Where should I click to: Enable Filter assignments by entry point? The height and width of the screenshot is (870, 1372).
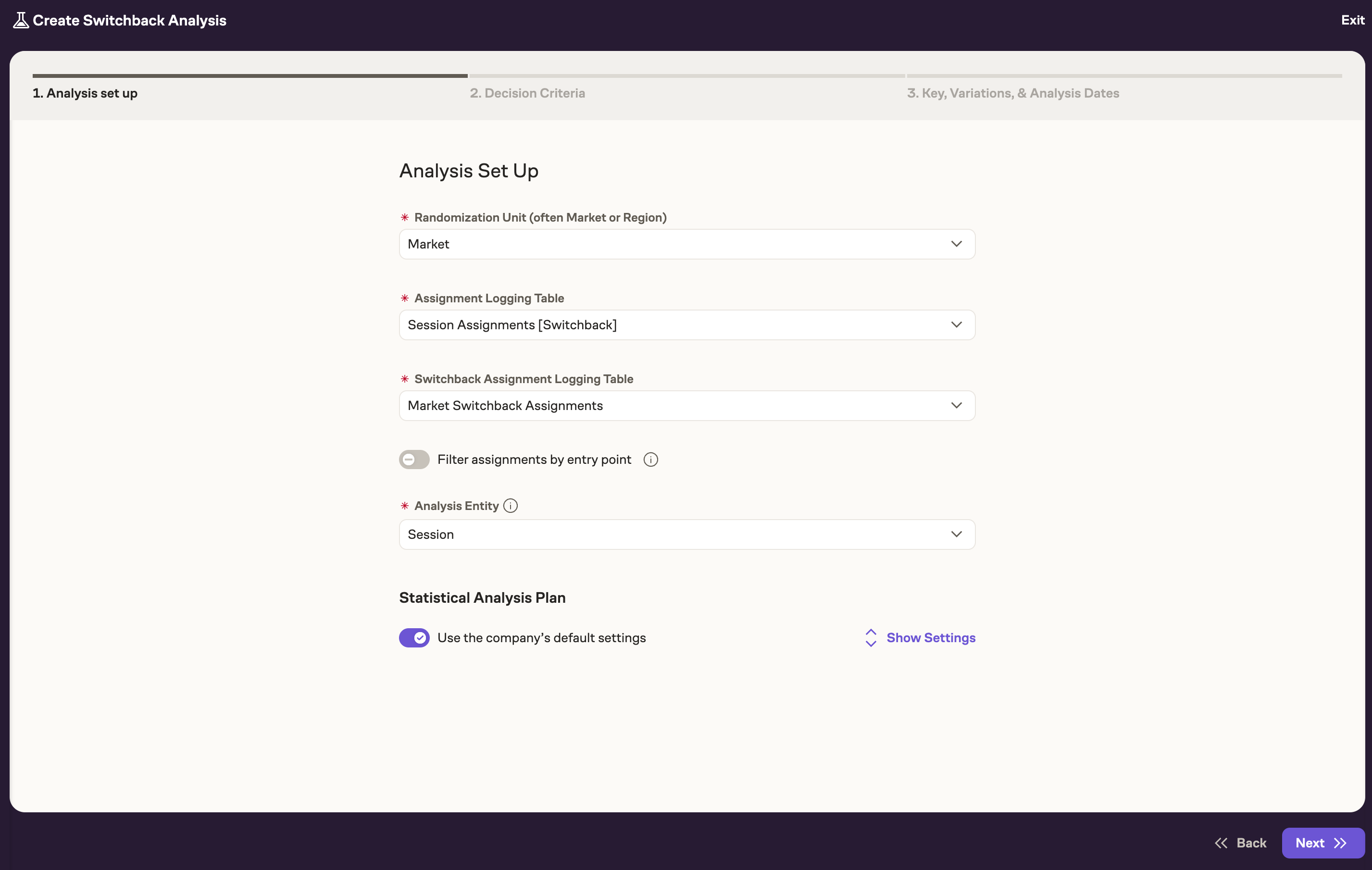(414, 459)
